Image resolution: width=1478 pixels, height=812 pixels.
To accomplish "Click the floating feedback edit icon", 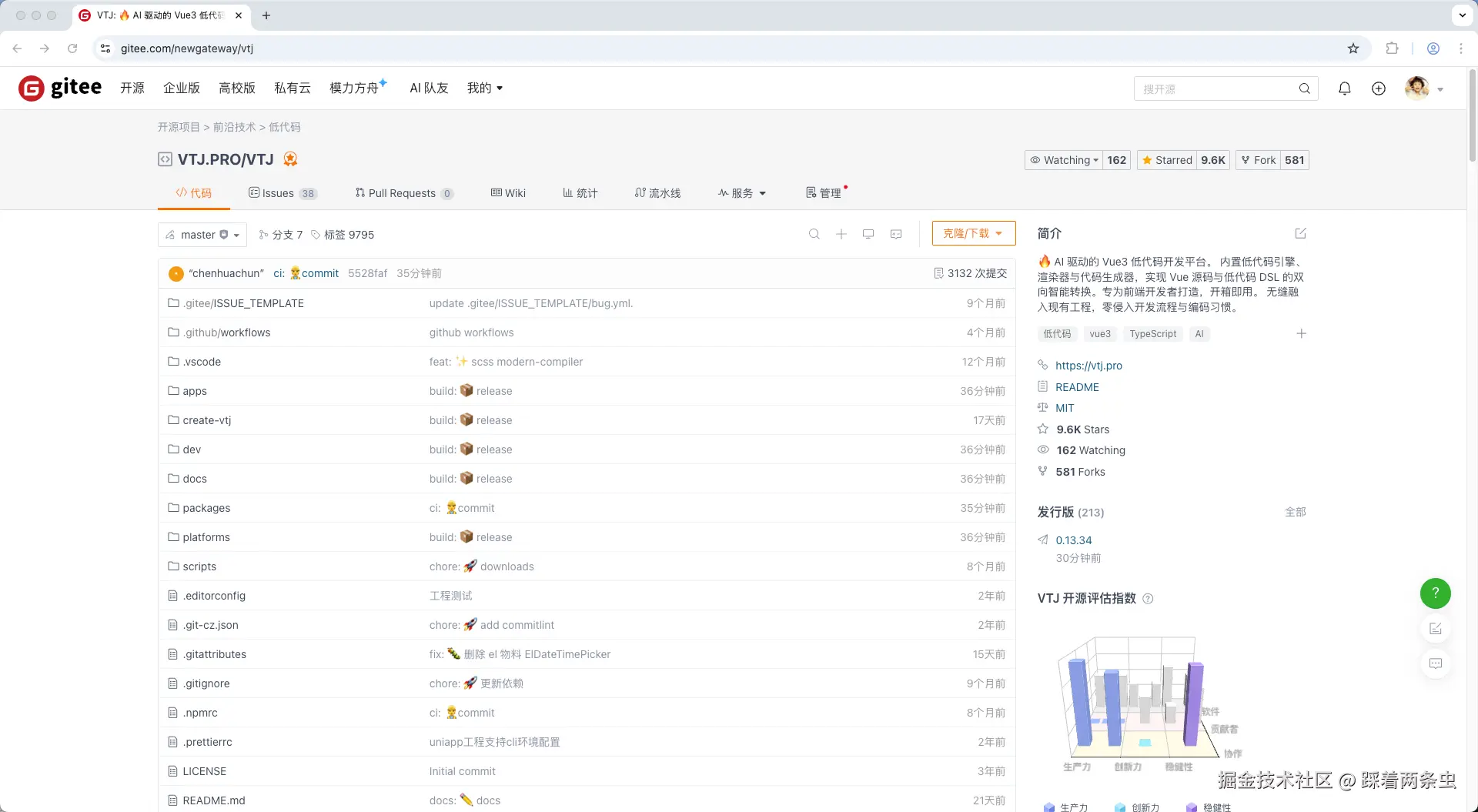I will [1436, 629].
